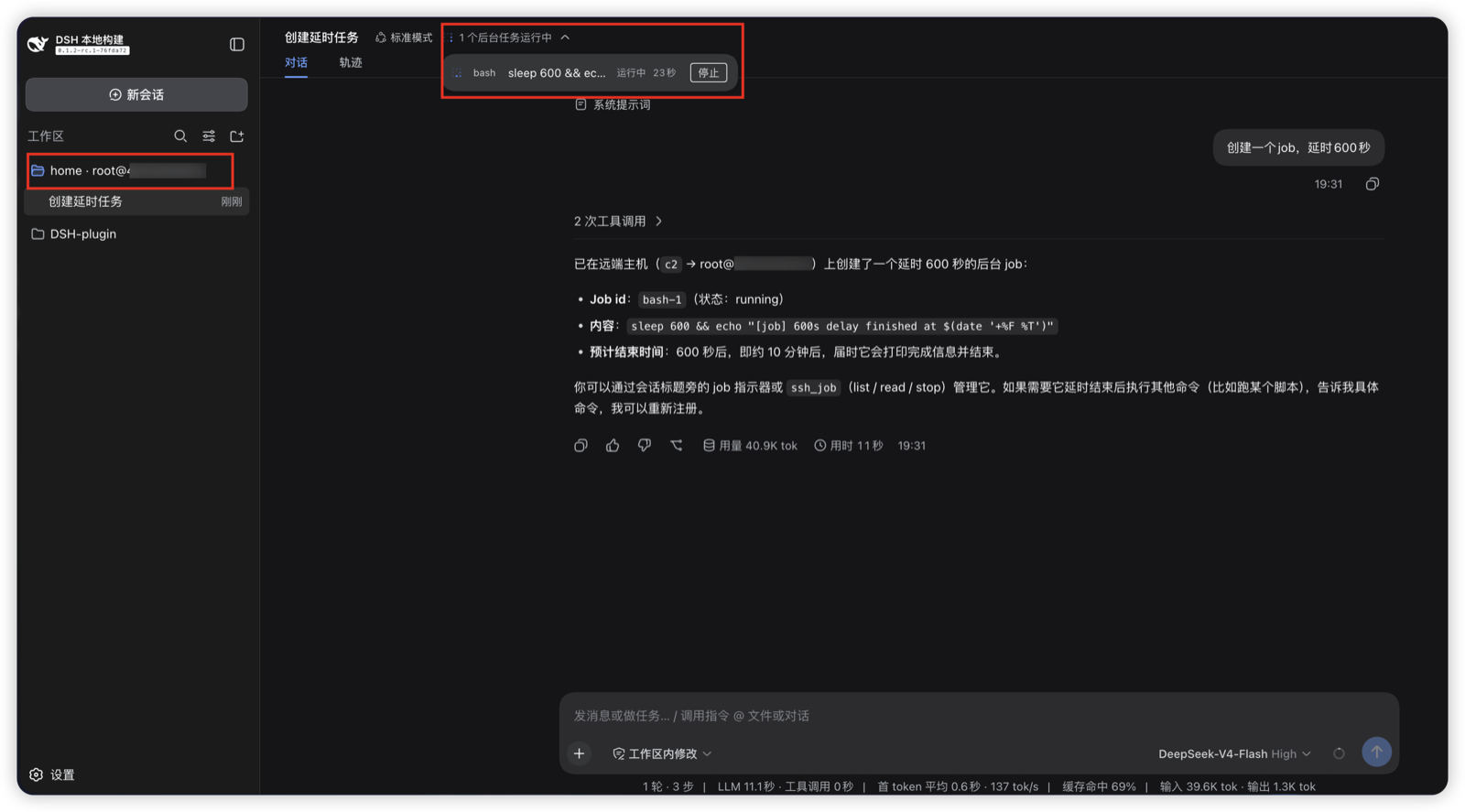
Task: Open the workspace filter settings icon
Action: [x=209, y=135]
